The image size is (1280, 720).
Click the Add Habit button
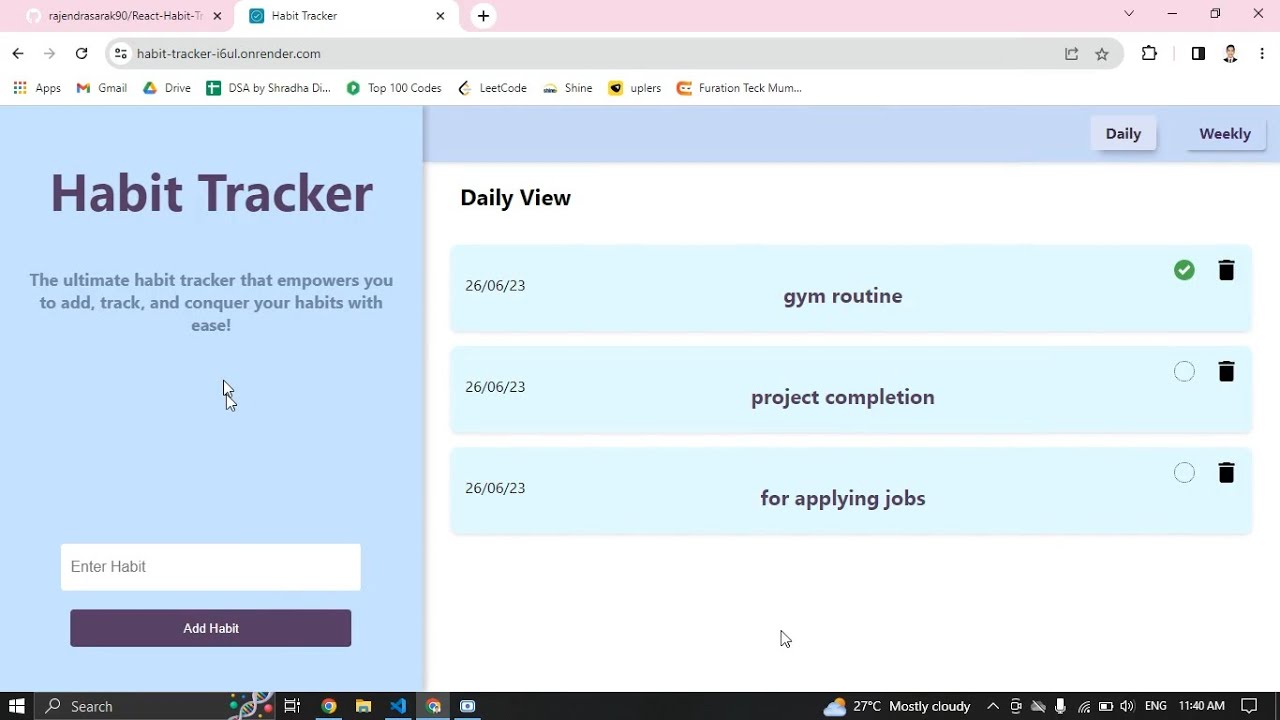[x=210, y=628]
